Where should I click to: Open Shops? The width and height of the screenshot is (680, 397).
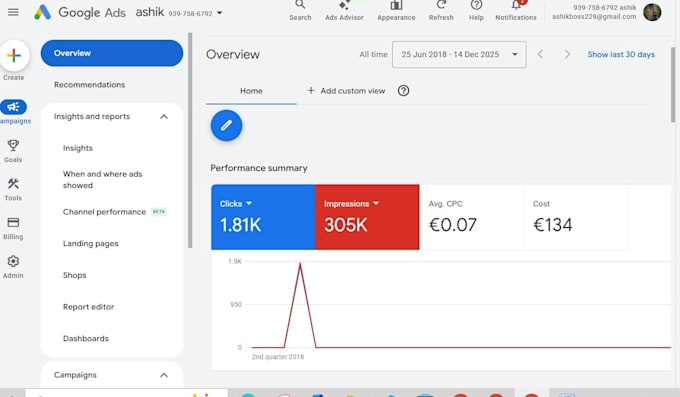(74, 275)
